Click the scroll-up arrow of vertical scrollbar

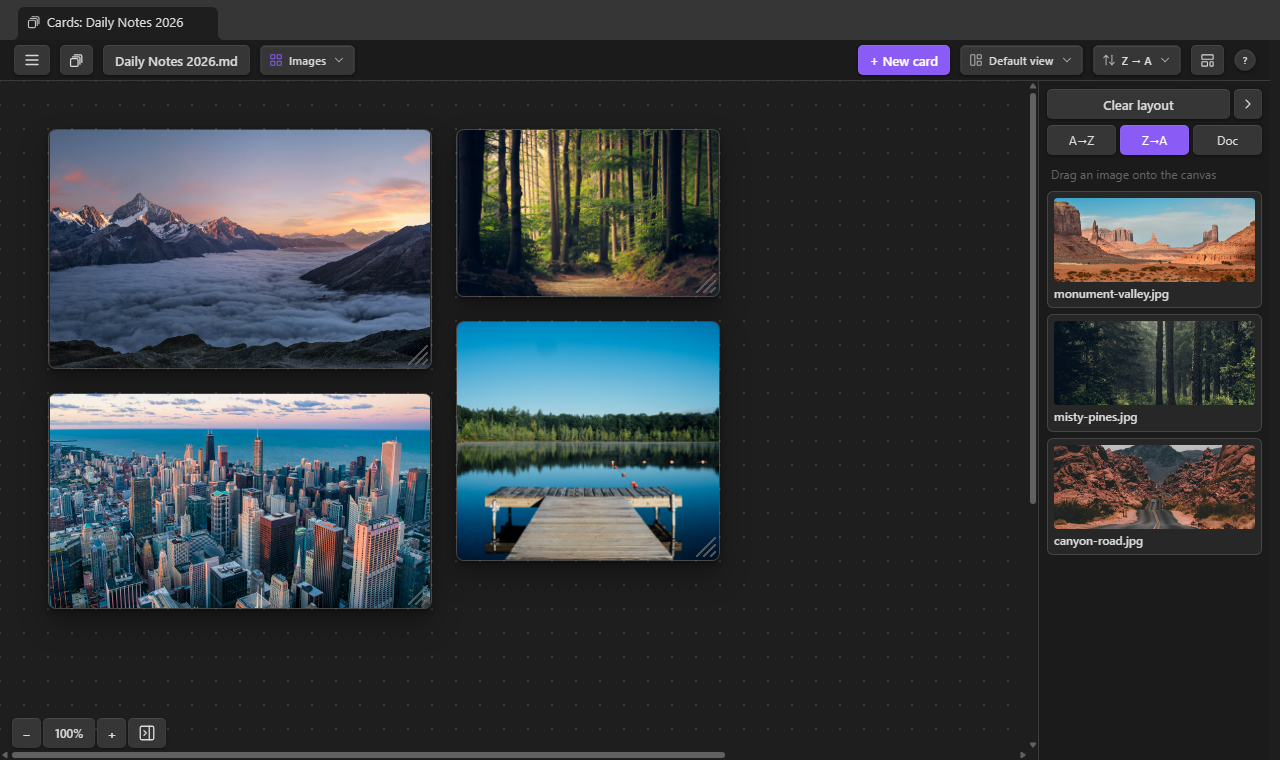pos(1033,86)
